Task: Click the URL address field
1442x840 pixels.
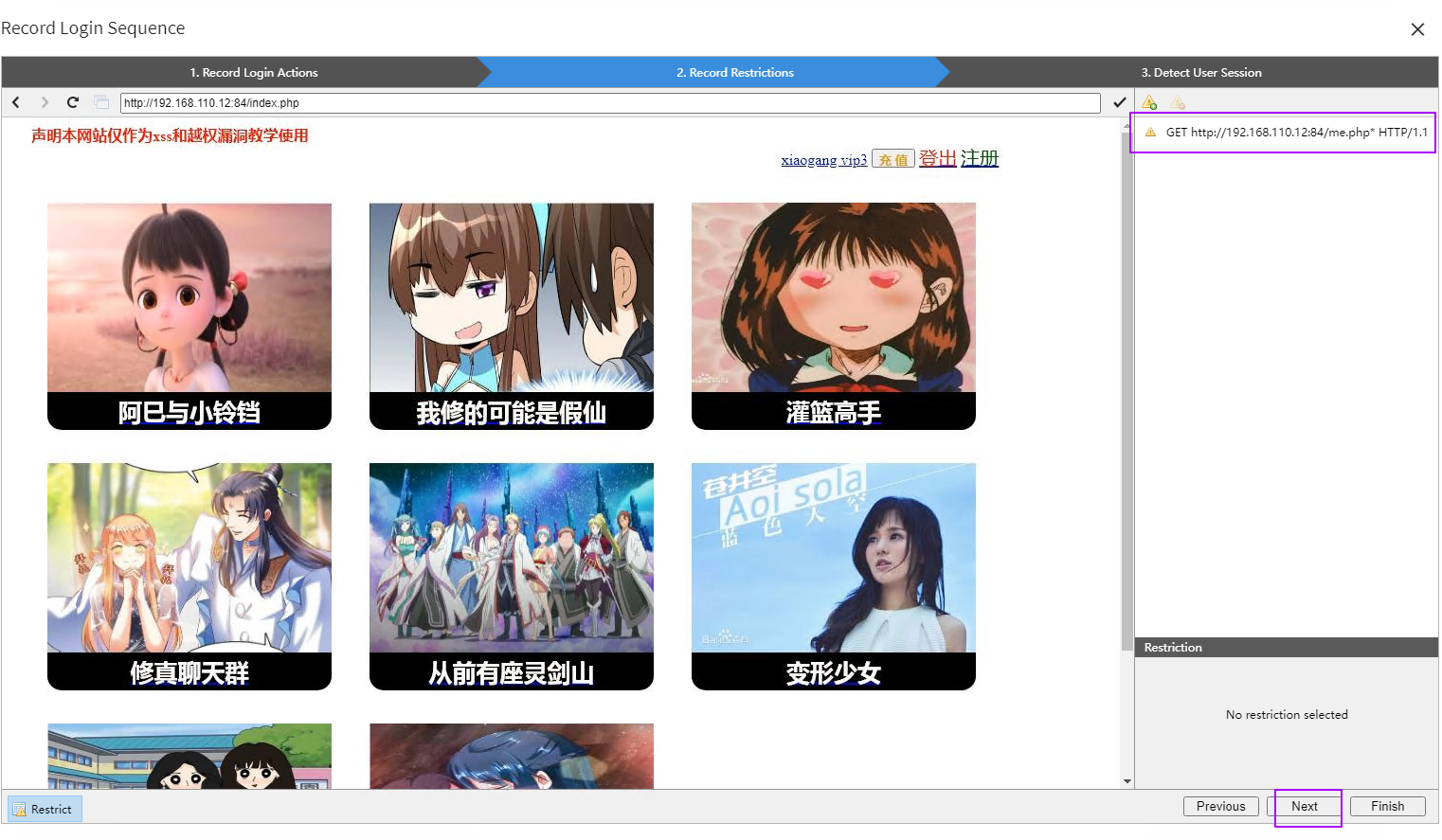Action: (610, 102)
